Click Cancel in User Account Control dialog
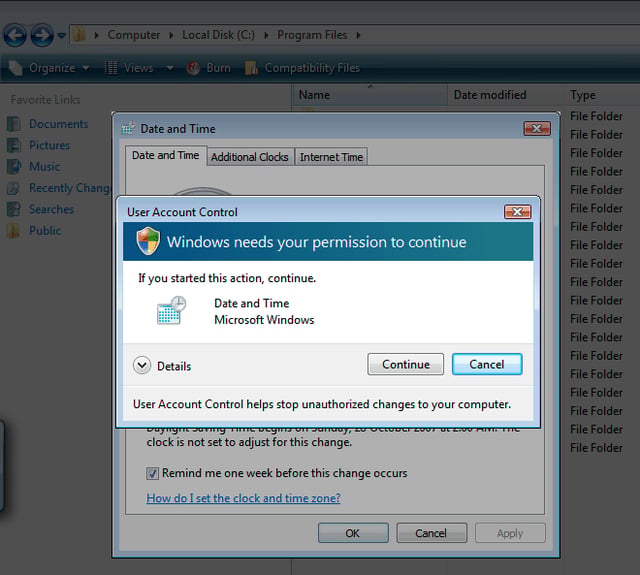640x575 pixels. (487, 364)
